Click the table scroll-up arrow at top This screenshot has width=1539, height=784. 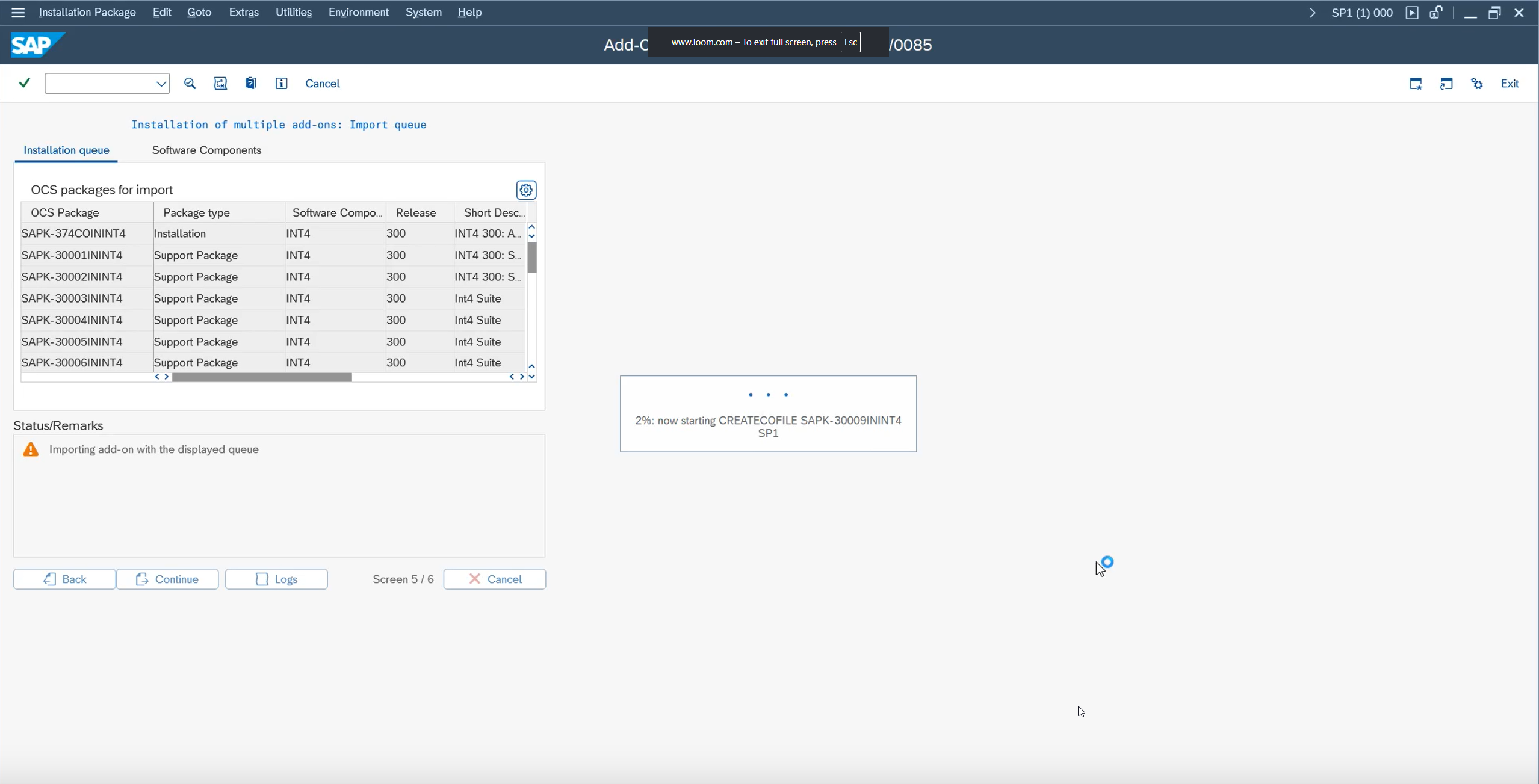pyautogui.click(x=532, y=227)
